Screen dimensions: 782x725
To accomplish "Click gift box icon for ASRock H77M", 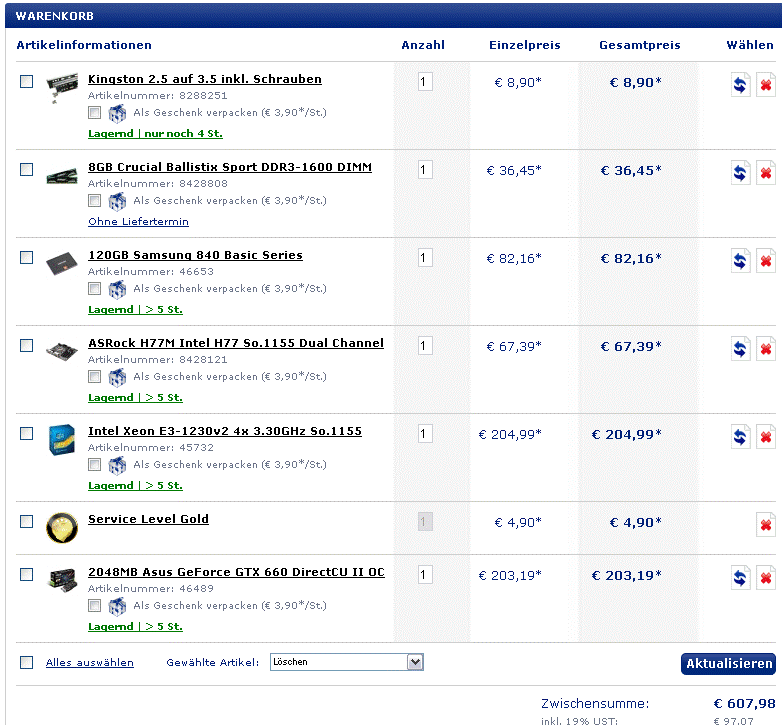I will pos(117,377).
